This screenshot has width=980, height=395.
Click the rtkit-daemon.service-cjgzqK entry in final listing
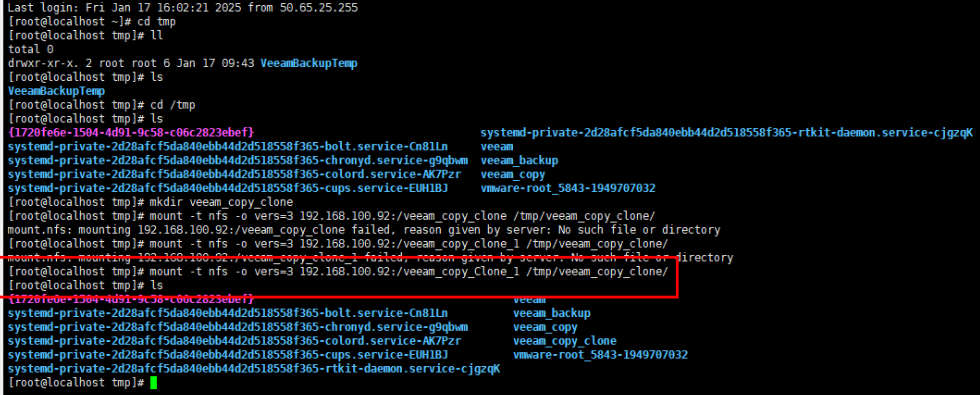tap(254, 369)
